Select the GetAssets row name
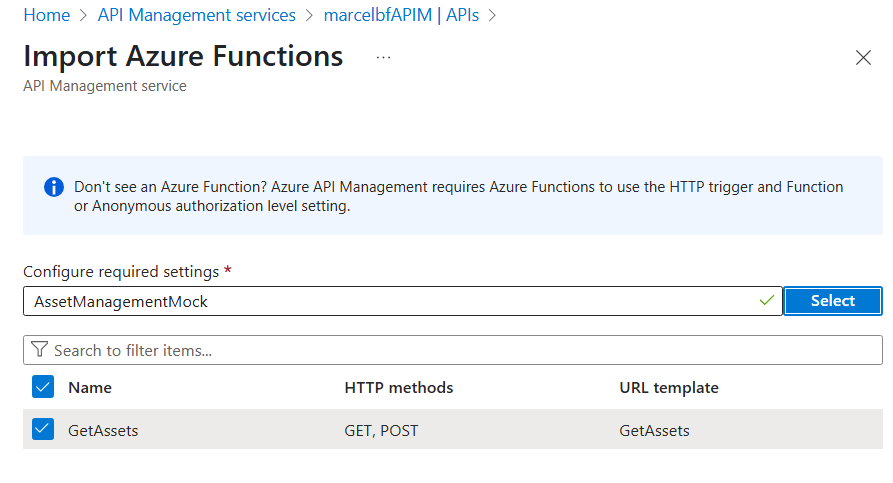 click(x=103, y=431)
